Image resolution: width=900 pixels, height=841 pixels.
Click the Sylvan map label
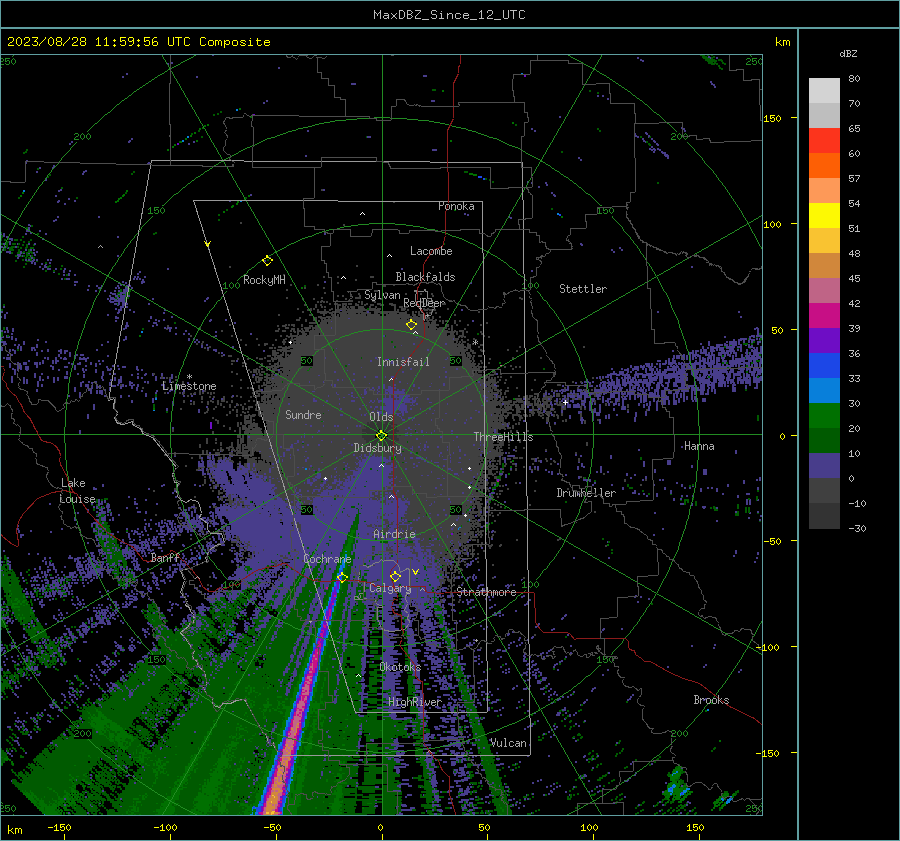click(382, 295)
